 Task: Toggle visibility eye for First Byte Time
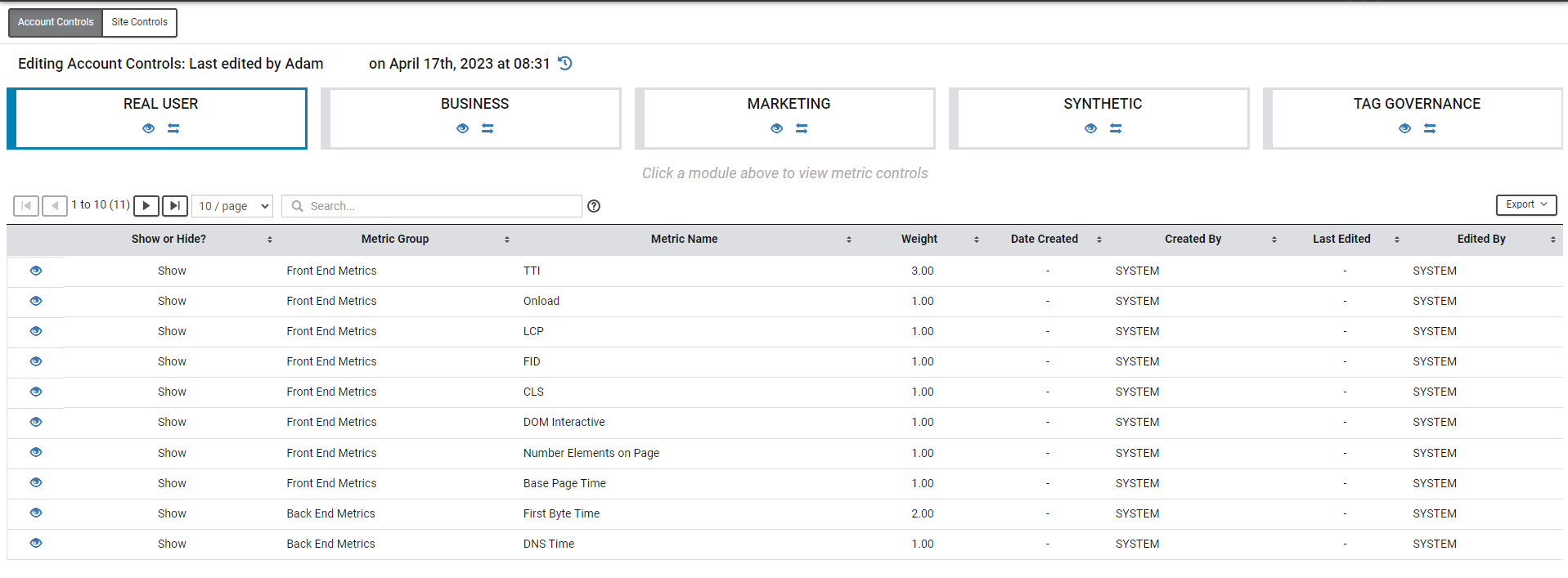[36, 513]
